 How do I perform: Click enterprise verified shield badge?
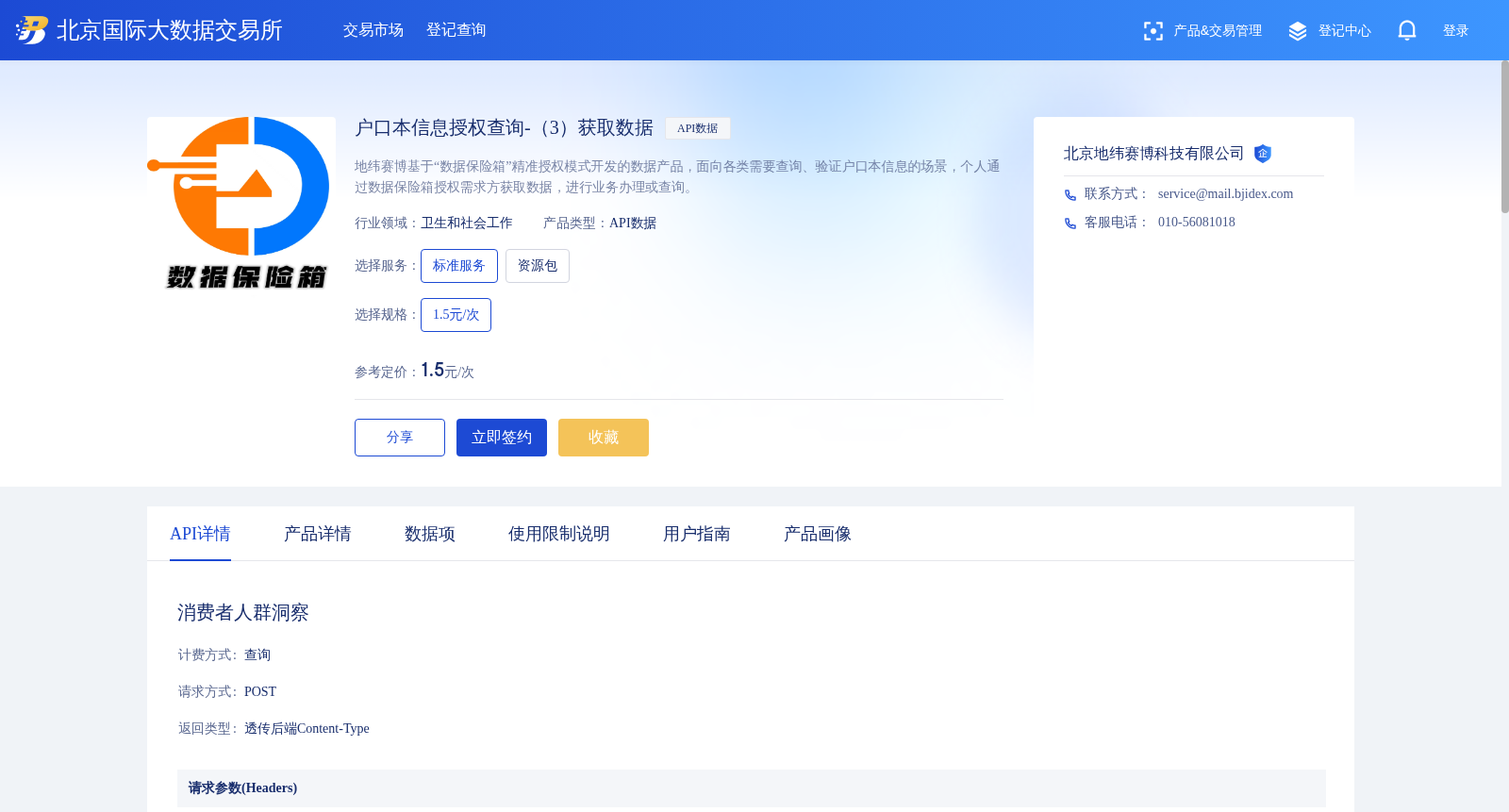pyautogui.click(x=1263, y=154)
